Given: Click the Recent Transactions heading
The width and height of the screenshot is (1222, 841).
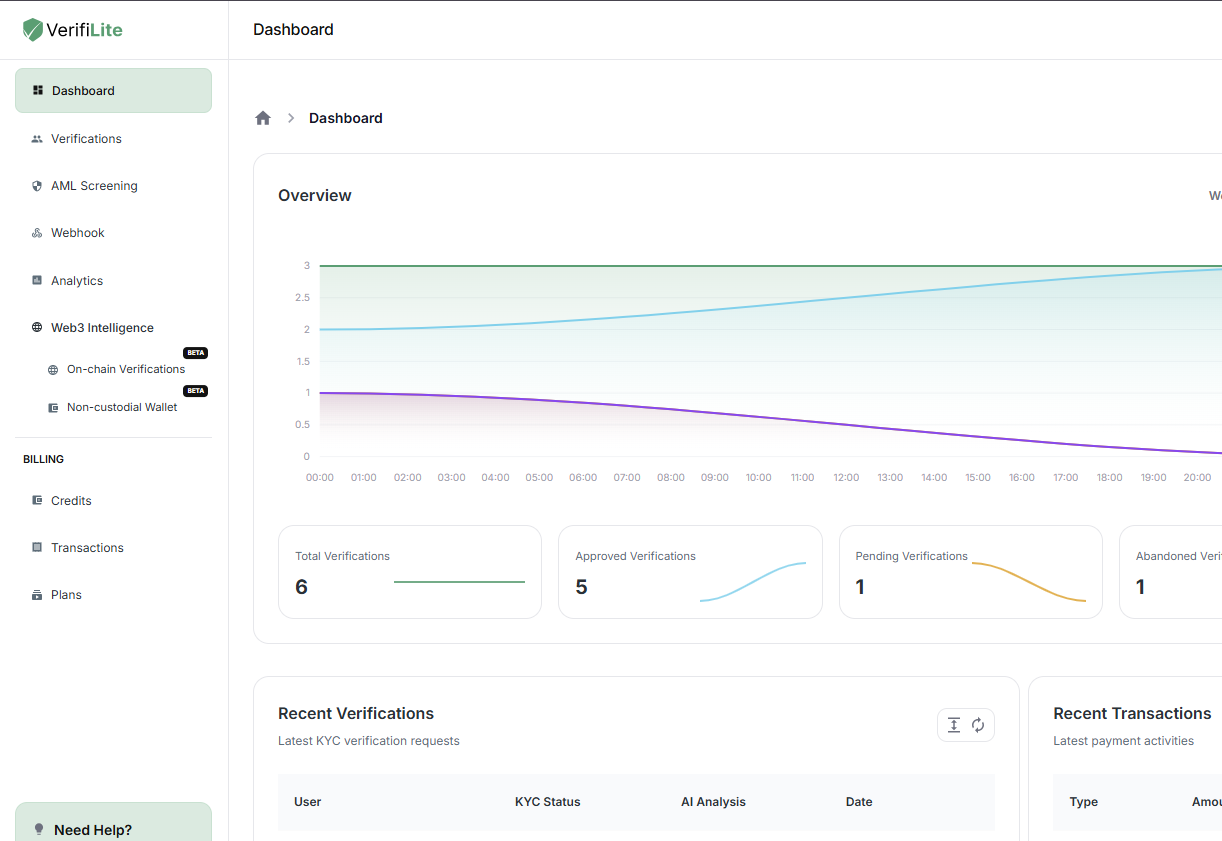Looking at the screenshot, I should [x=1132, y=714].
